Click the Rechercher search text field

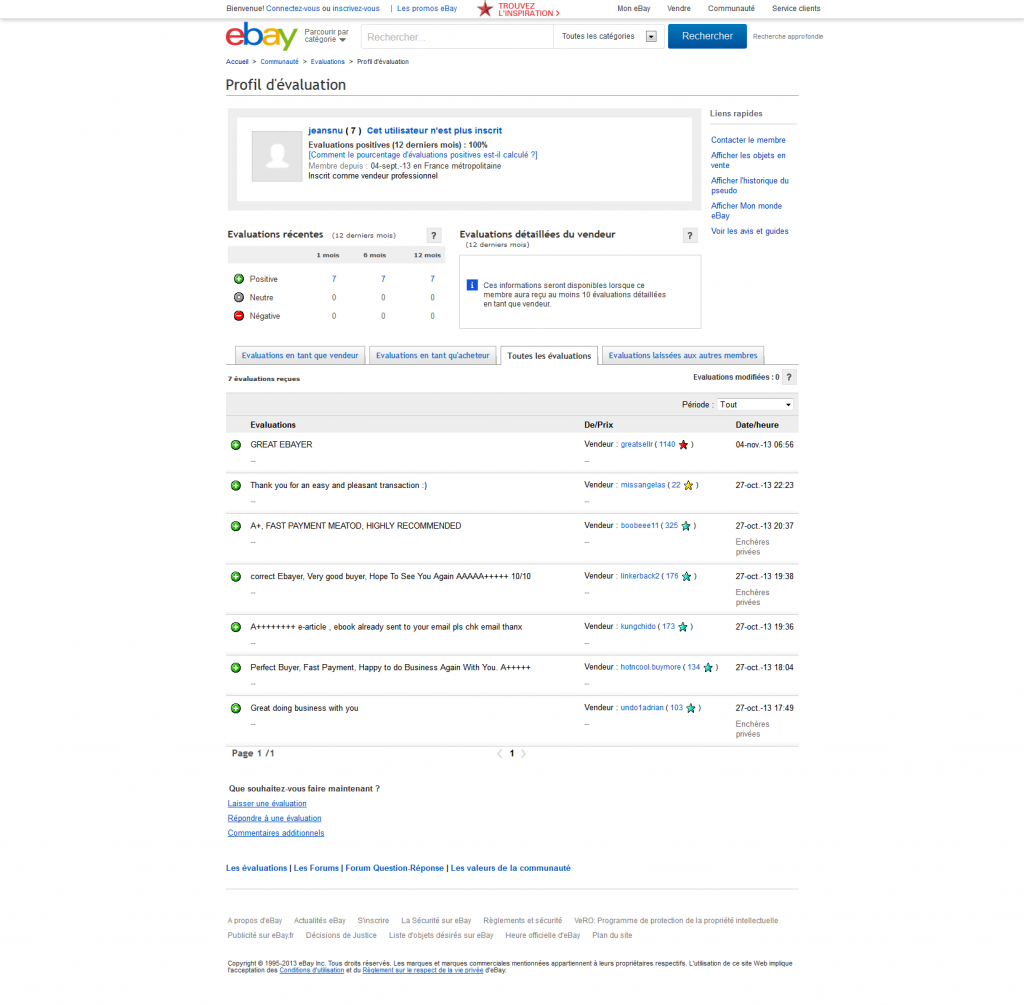457,37
